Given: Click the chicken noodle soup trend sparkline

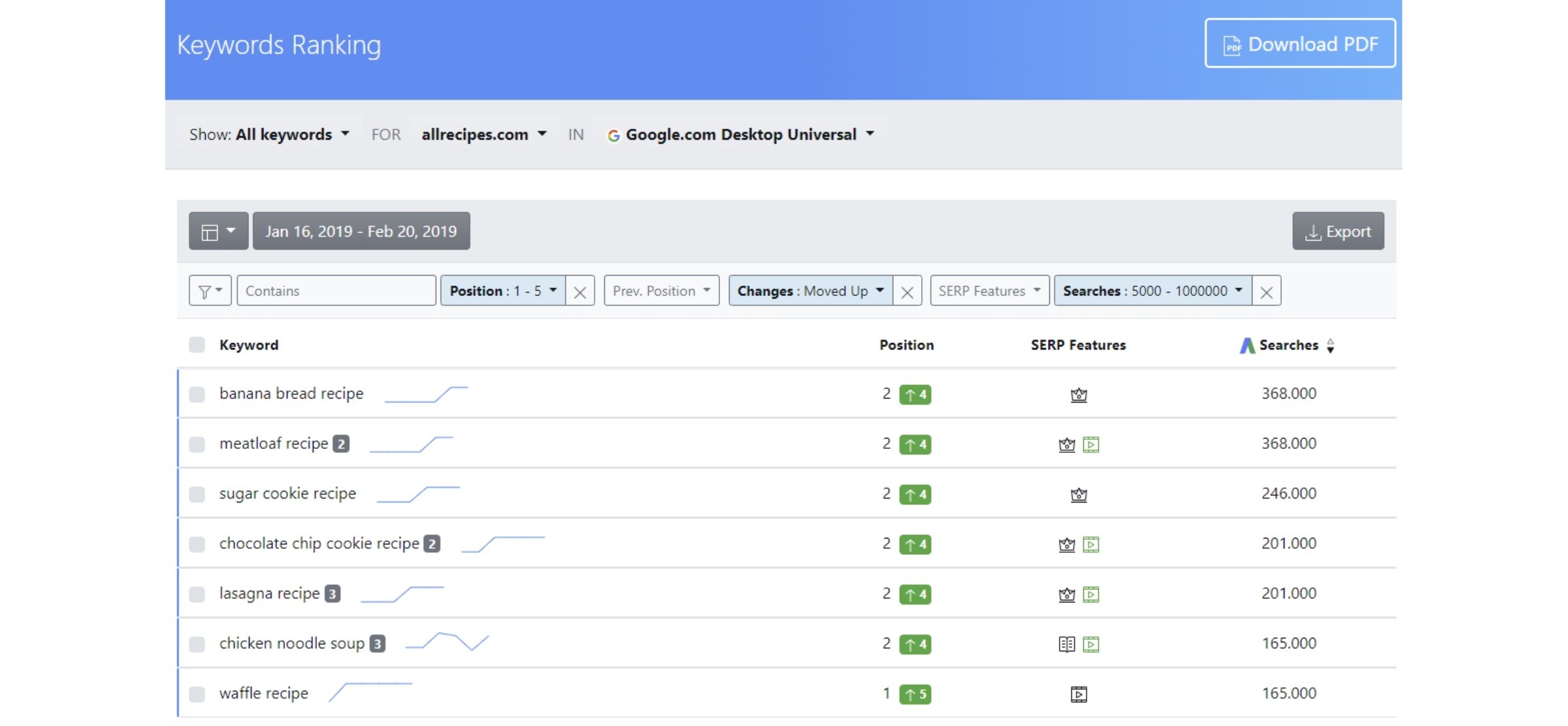Looking at the screenshot, I should (447, 642).
